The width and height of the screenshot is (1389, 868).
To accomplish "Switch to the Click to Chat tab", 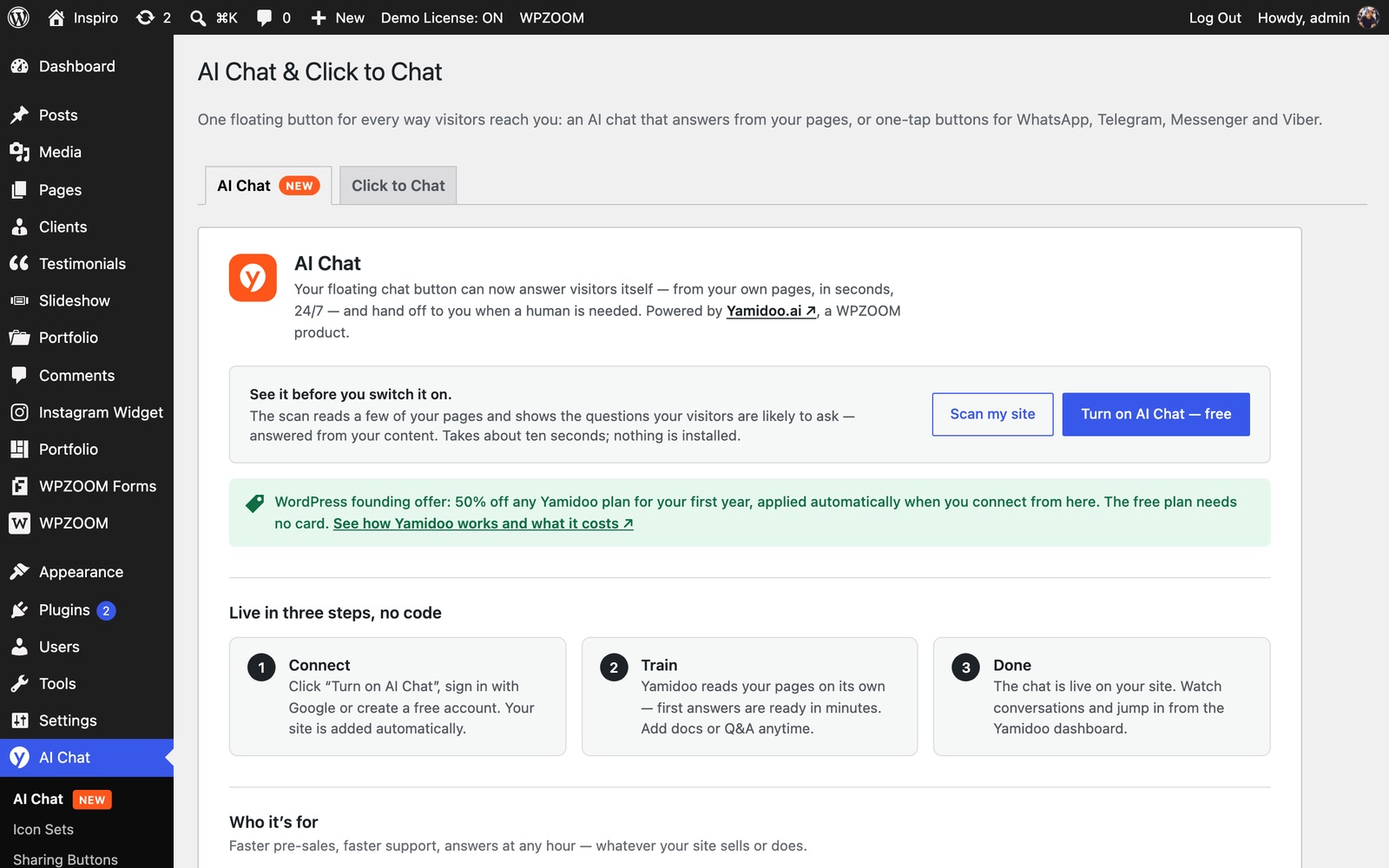I will tap(398, 186).
